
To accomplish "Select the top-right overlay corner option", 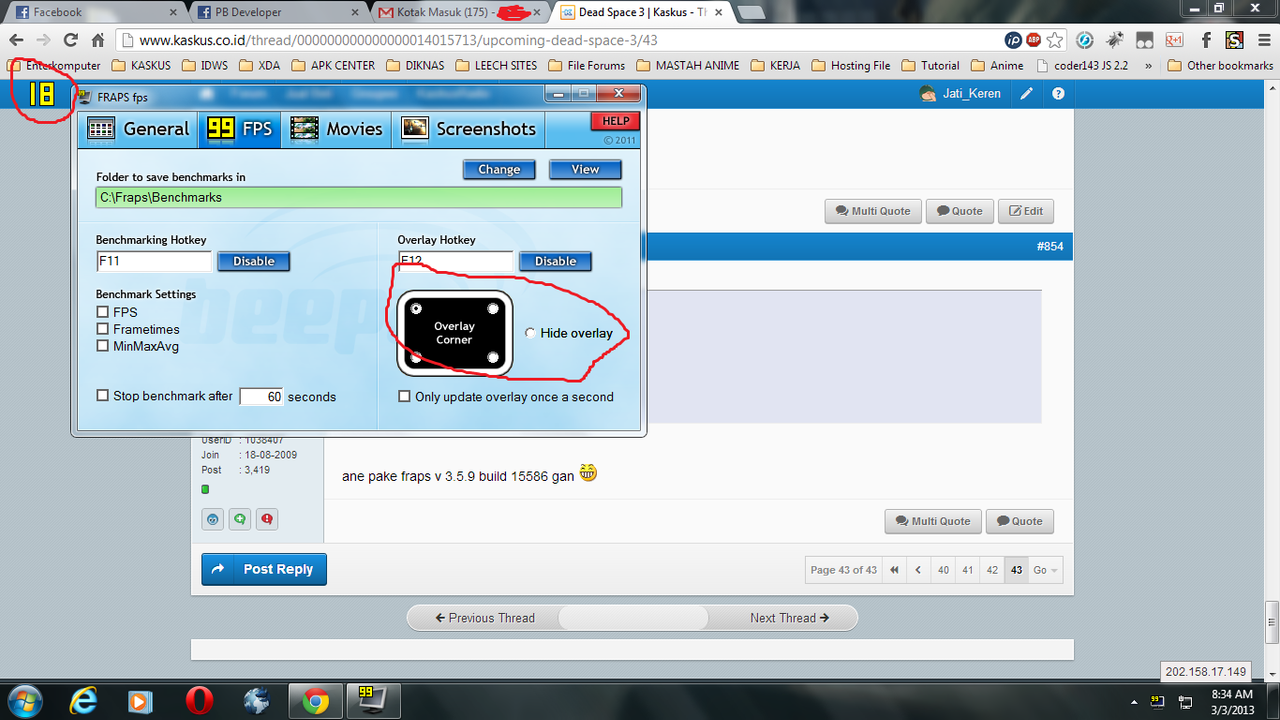I will 493,309.
